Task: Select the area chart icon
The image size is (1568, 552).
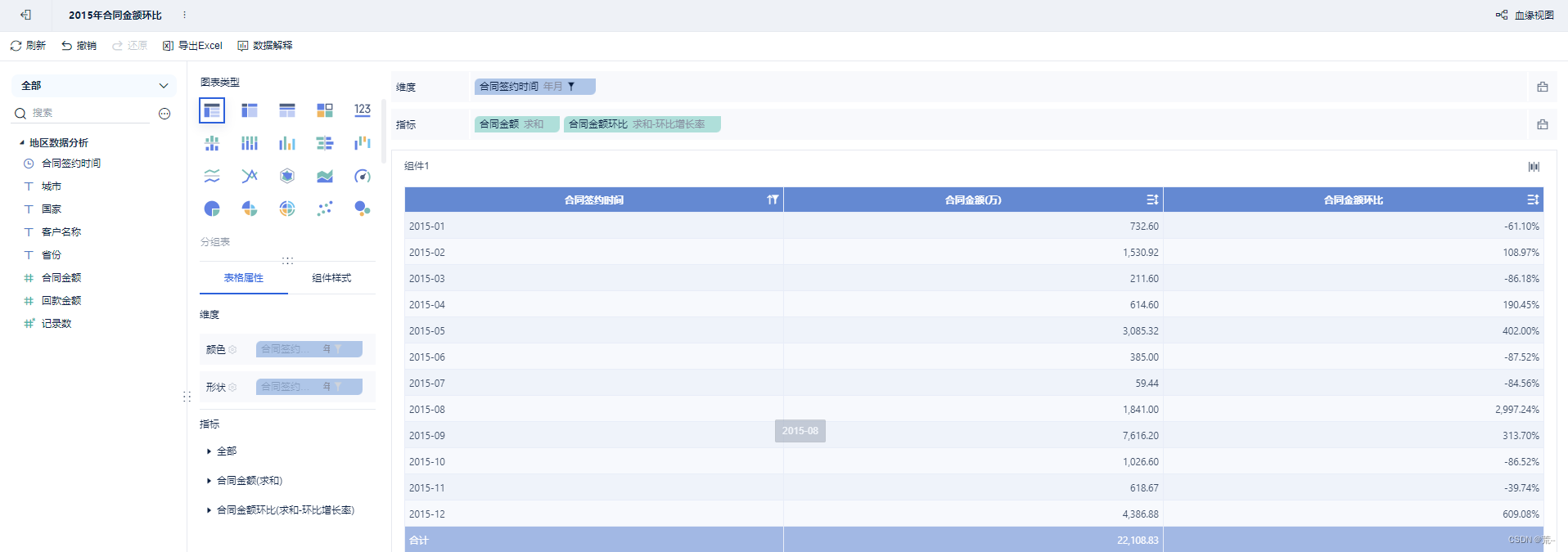Action: 325,176
